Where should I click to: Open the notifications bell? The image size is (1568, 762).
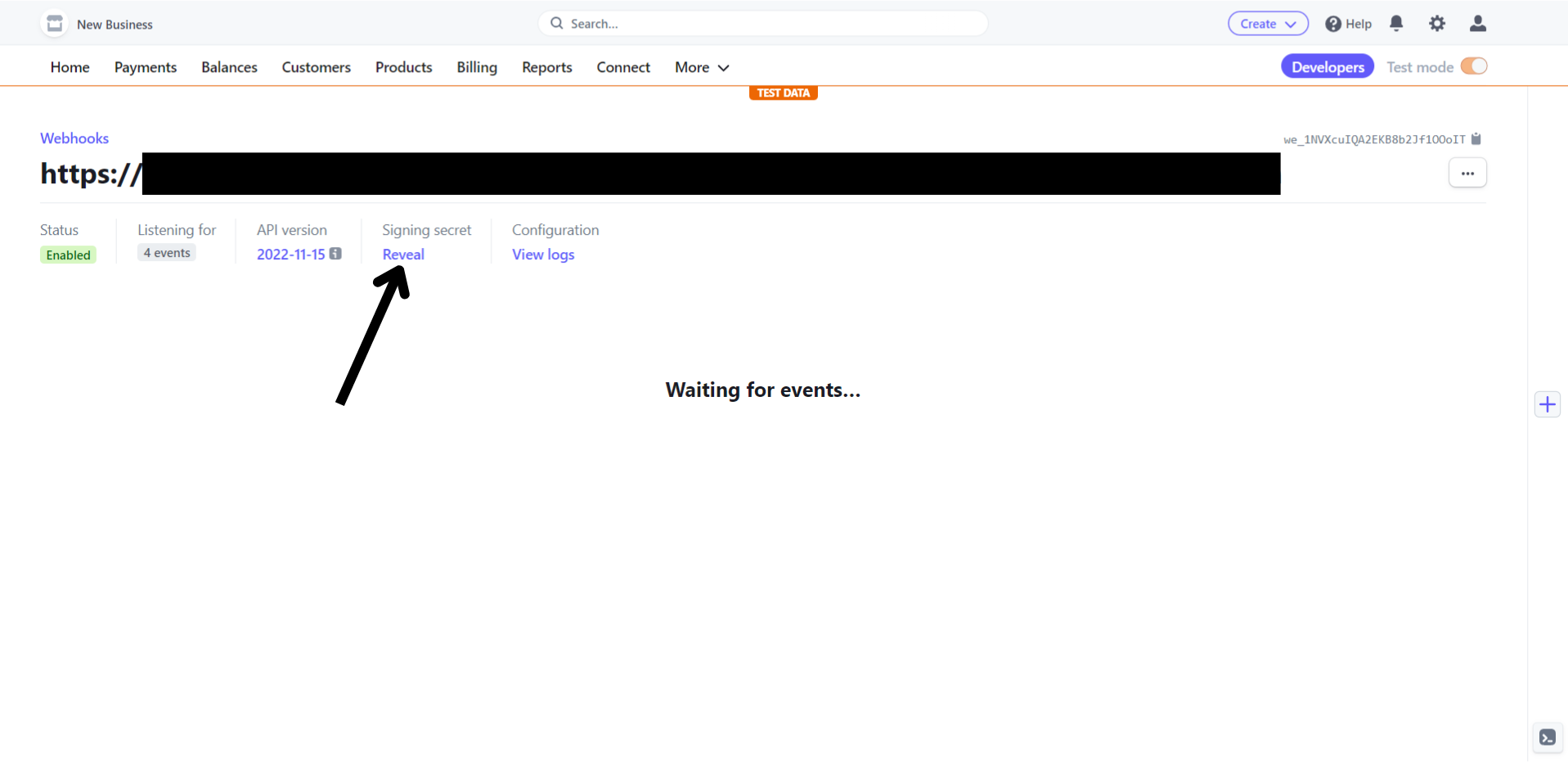(1396, 24)
